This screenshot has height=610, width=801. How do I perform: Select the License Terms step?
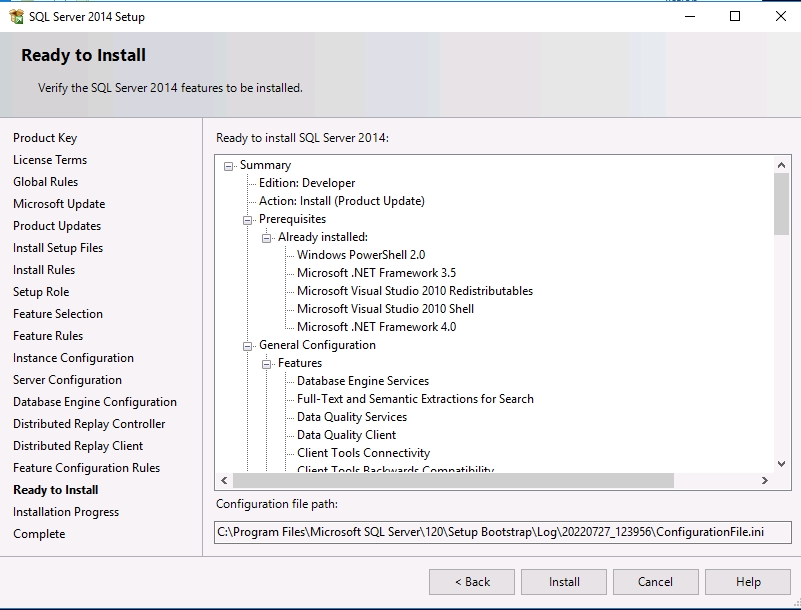point(50,160)
